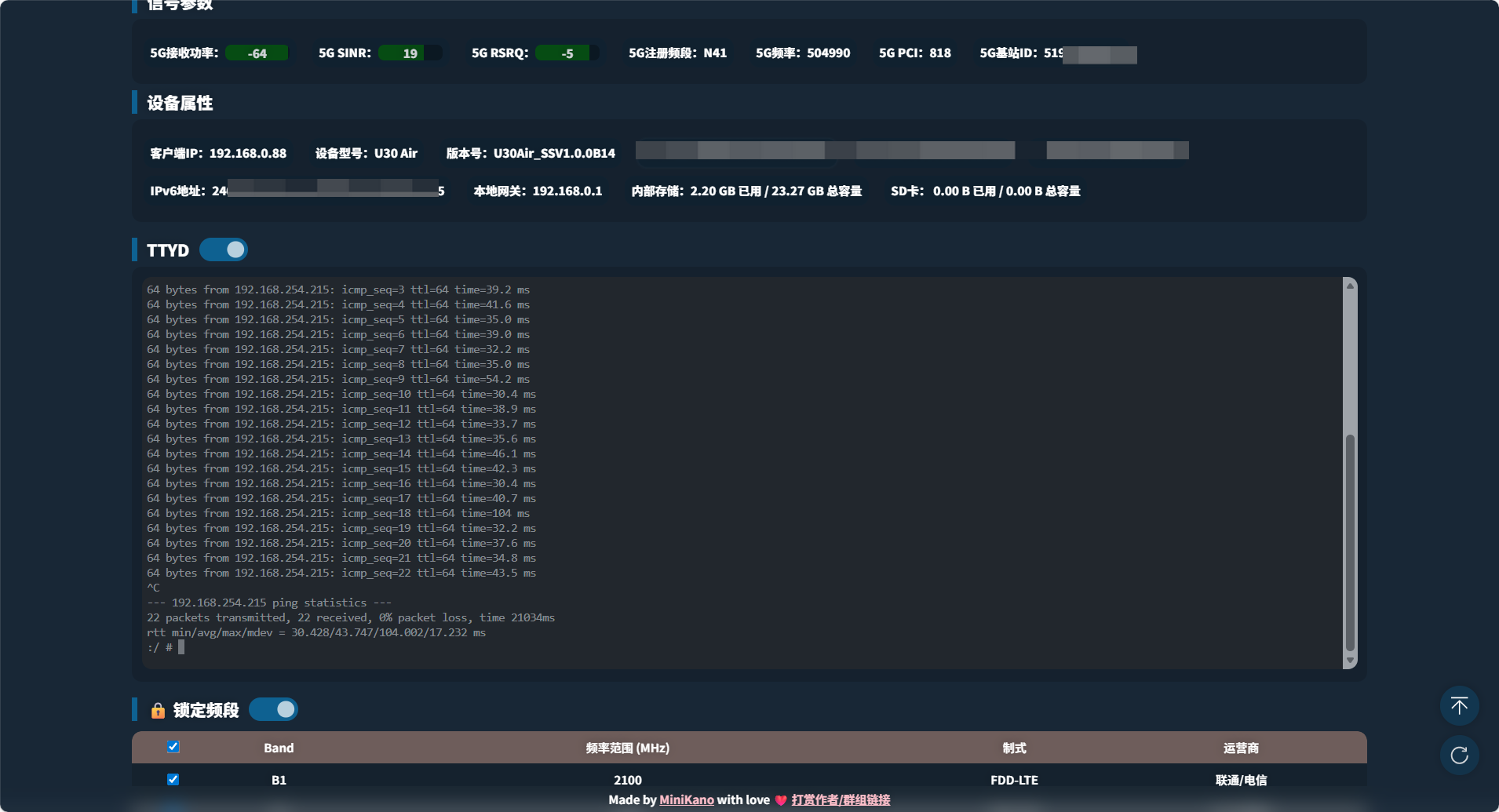Click the 5G接收功率 signal bar
The width and height of the screenshot is (1499, 812).
point(257,53)
